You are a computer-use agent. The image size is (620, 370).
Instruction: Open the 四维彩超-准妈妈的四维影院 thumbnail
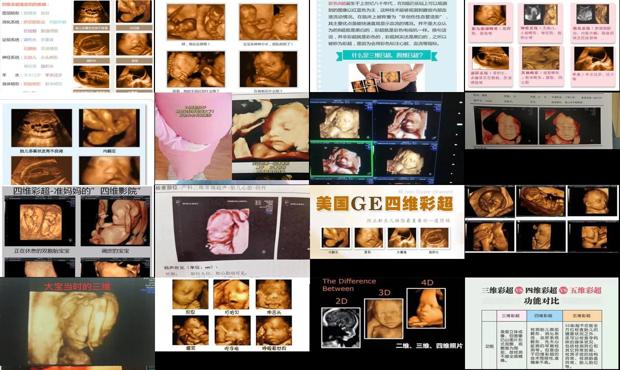coord(77,231)
